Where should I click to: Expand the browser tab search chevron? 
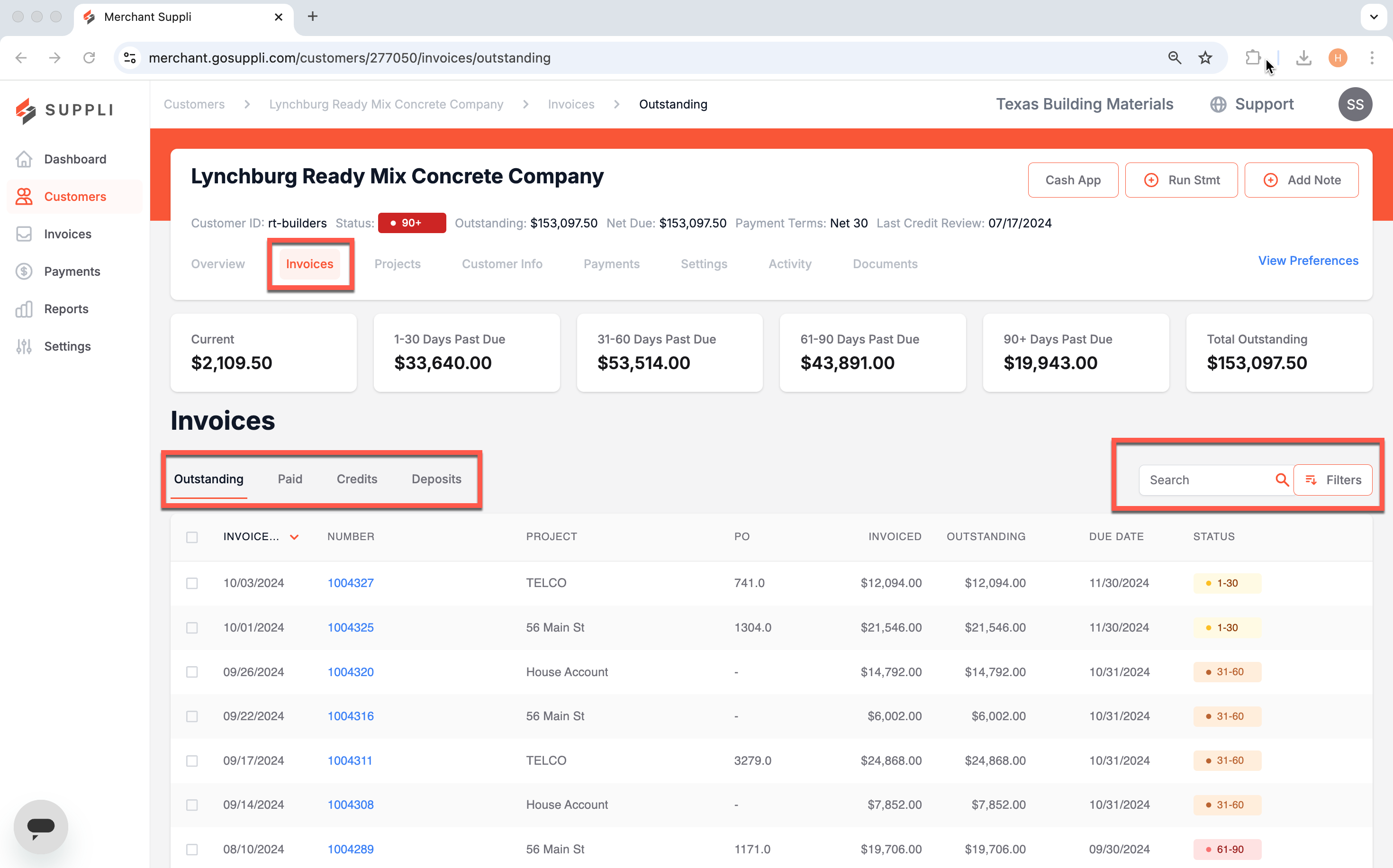pyautogui.click(x=1374, y=17)
